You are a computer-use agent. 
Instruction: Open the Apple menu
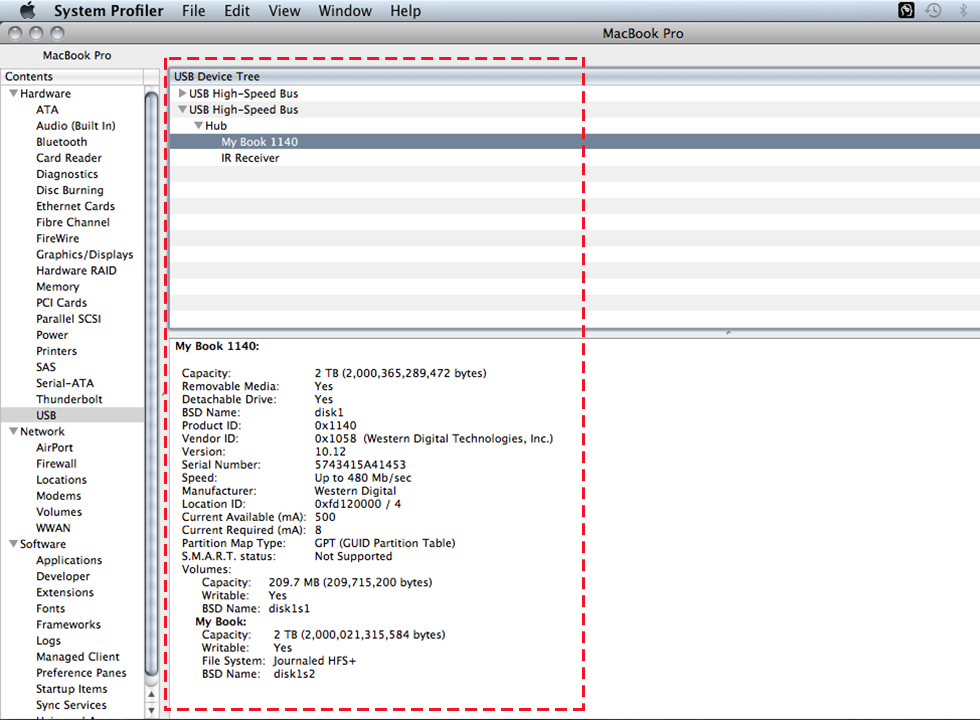28,11
